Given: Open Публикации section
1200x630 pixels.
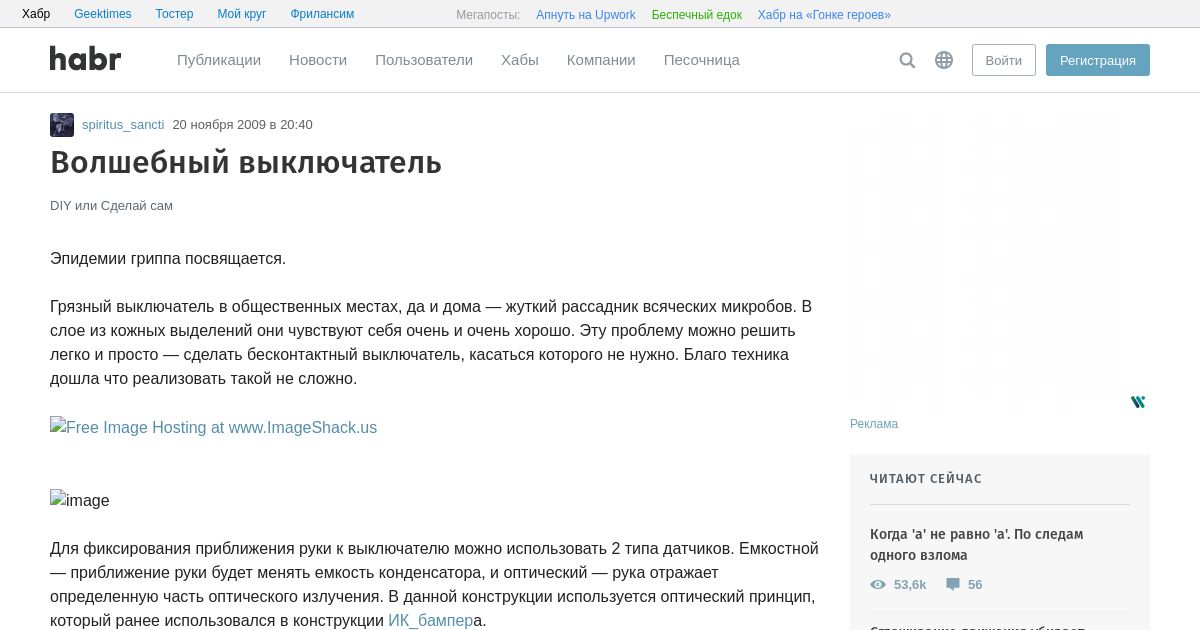Looking at the screenshot, I should [219, 60].
